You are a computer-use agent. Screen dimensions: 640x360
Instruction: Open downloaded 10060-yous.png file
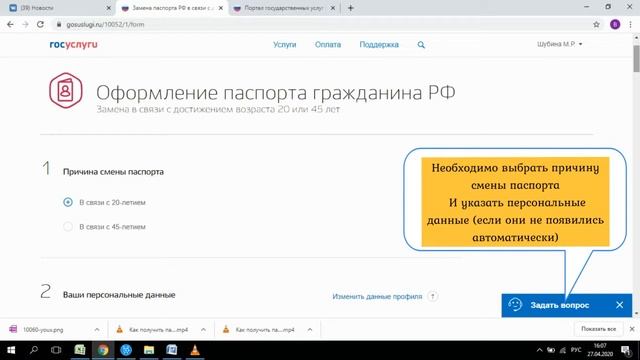click(x=43, y=329)
